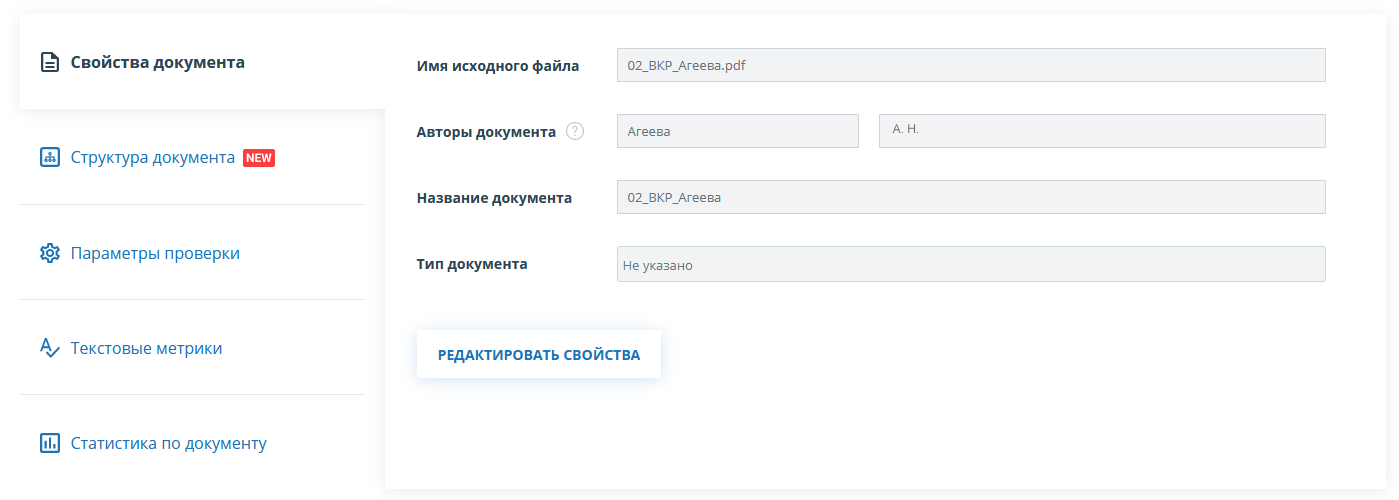Show the Статистика по документу tab
Viewport: 1399px width, 500px height.
tap(168, 443)
